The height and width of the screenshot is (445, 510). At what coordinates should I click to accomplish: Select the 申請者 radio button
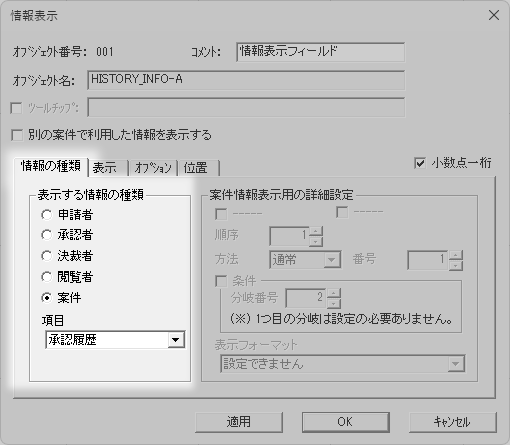pos(47,215)
